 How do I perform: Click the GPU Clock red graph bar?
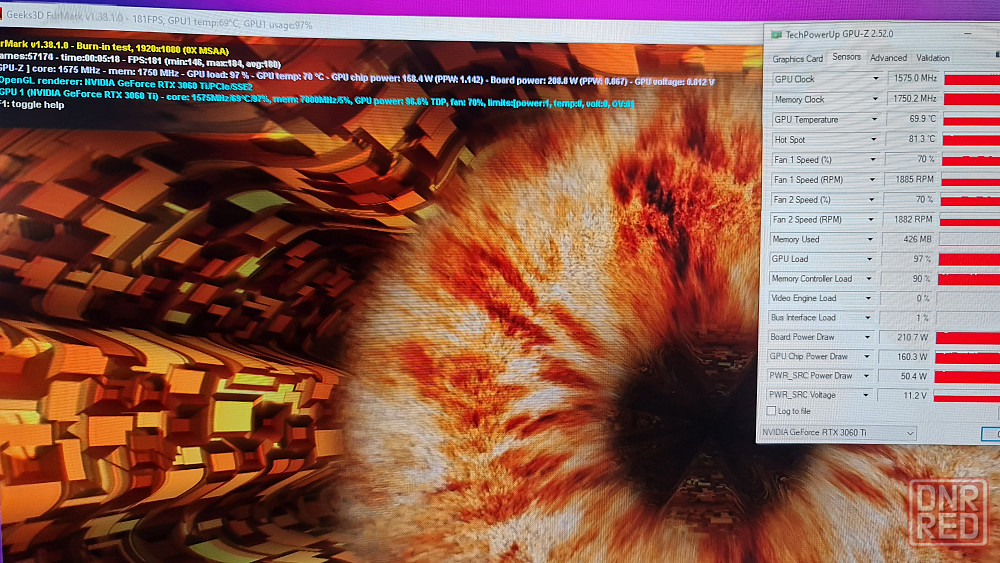click(970, 79)
